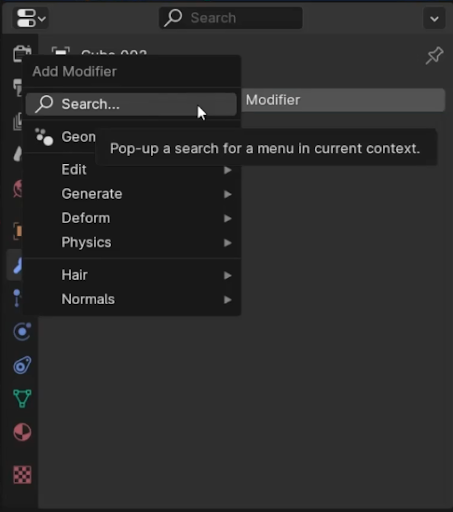Expand the Physics submenu arrow
Image resolution: width=453 pixels, height=512 pixels.
[228, 243]
